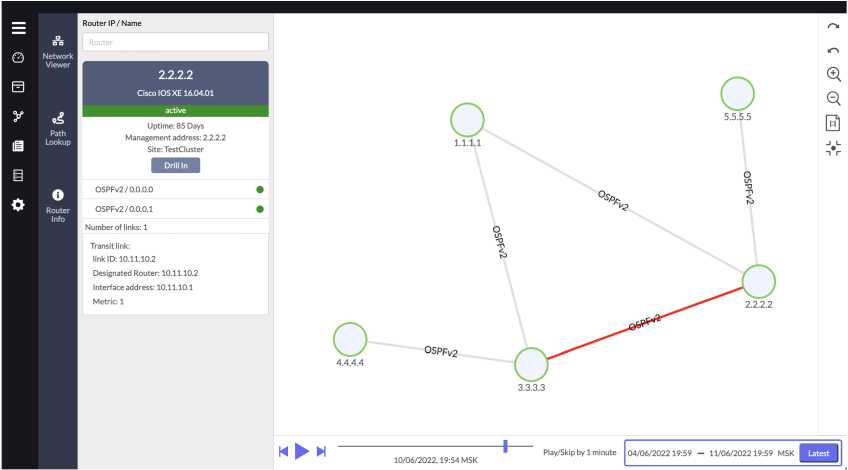Select router node 4.4.4.4
This screenshot has width=848, height=470.
click(x=350, y=339)
